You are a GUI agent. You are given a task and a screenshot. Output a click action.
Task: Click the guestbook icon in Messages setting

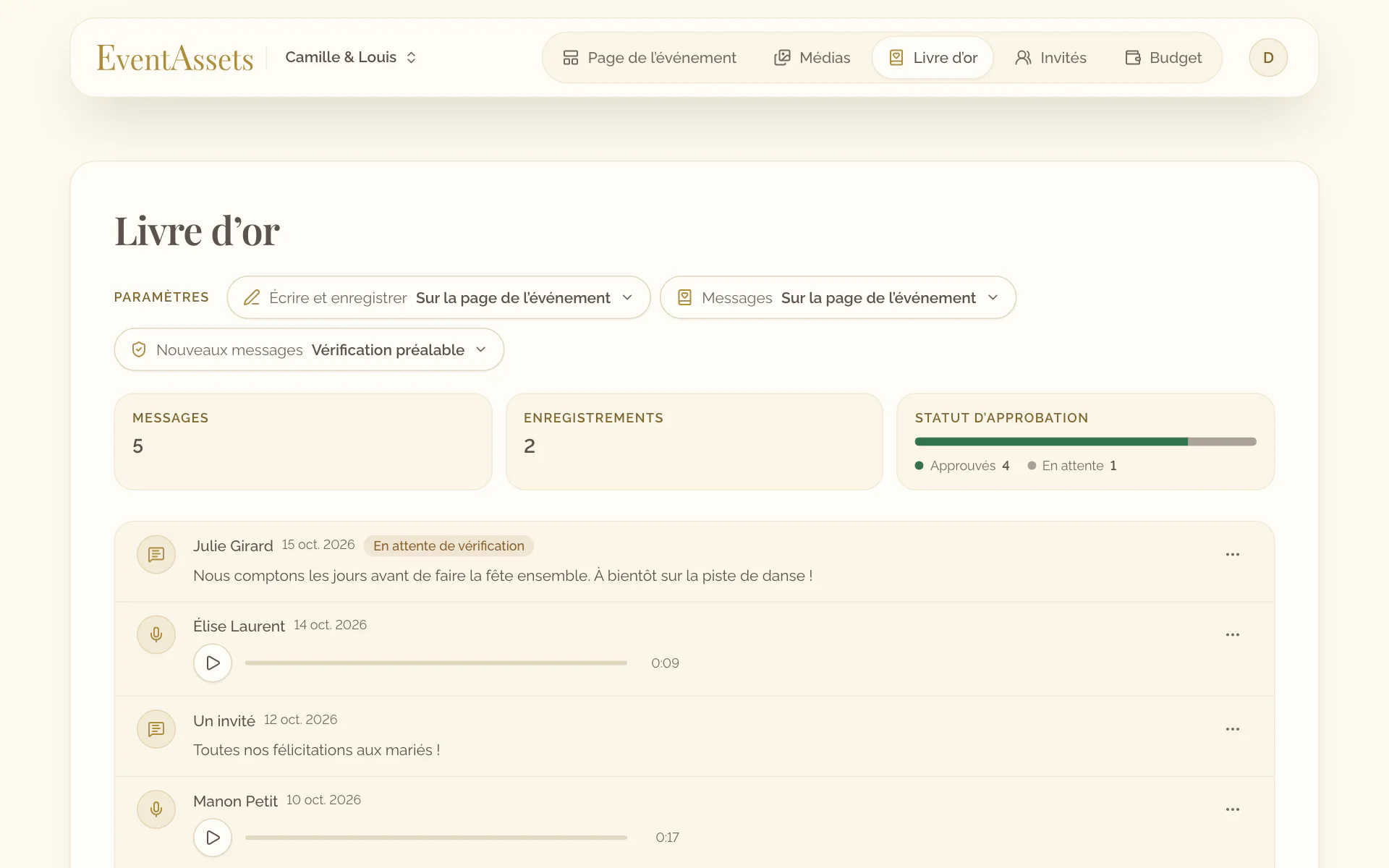click(684, 297)
